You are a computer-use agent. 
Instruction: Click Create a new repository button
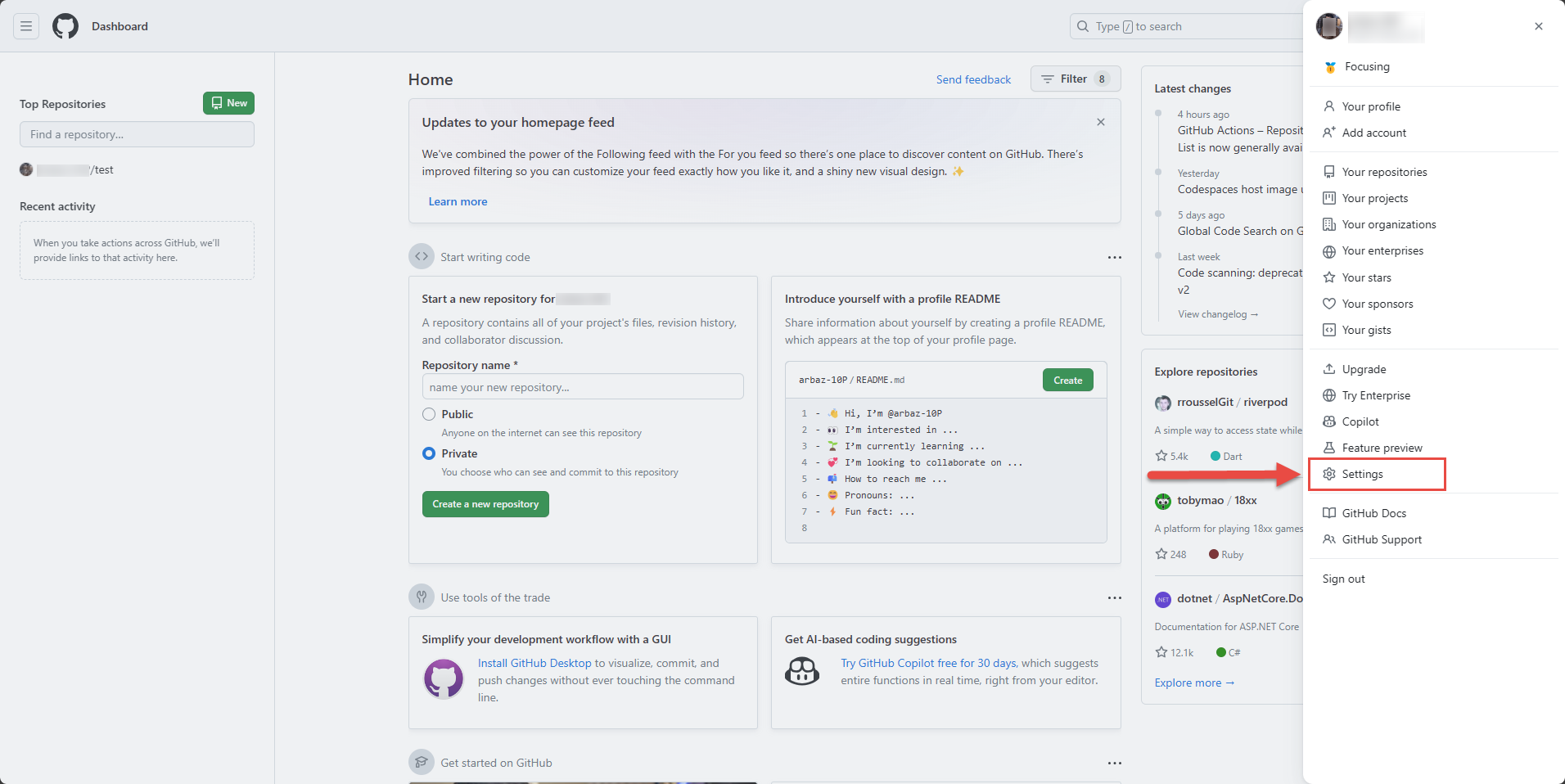(x=485, y=503)
